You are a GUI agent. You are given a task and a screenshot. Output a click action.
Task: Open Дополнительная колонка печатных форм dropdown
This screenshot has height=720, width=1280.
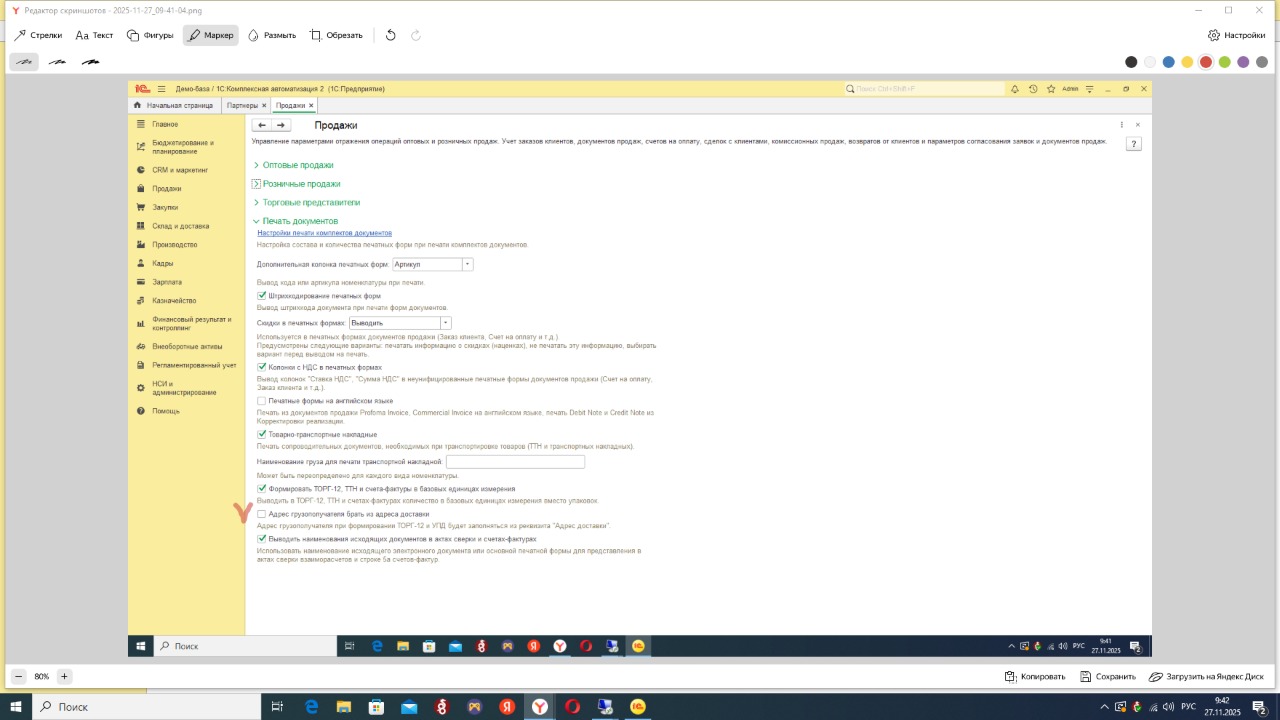coord(468,265)
